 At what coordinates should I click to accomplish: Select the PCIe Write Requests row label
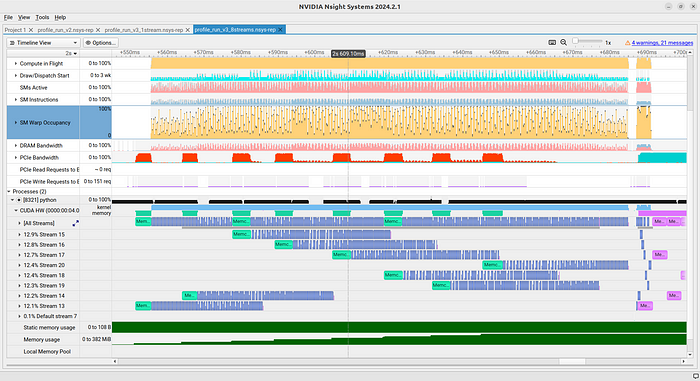pos(50,182)
